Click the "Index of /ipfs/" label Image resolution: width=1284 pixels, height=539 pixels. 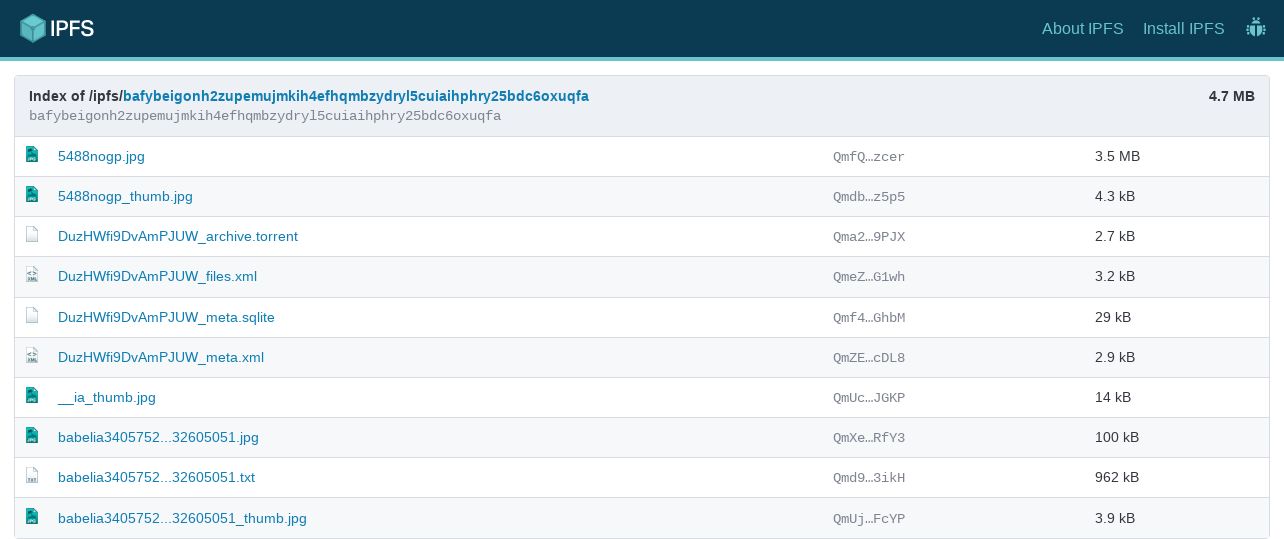[x=76, y=96]
